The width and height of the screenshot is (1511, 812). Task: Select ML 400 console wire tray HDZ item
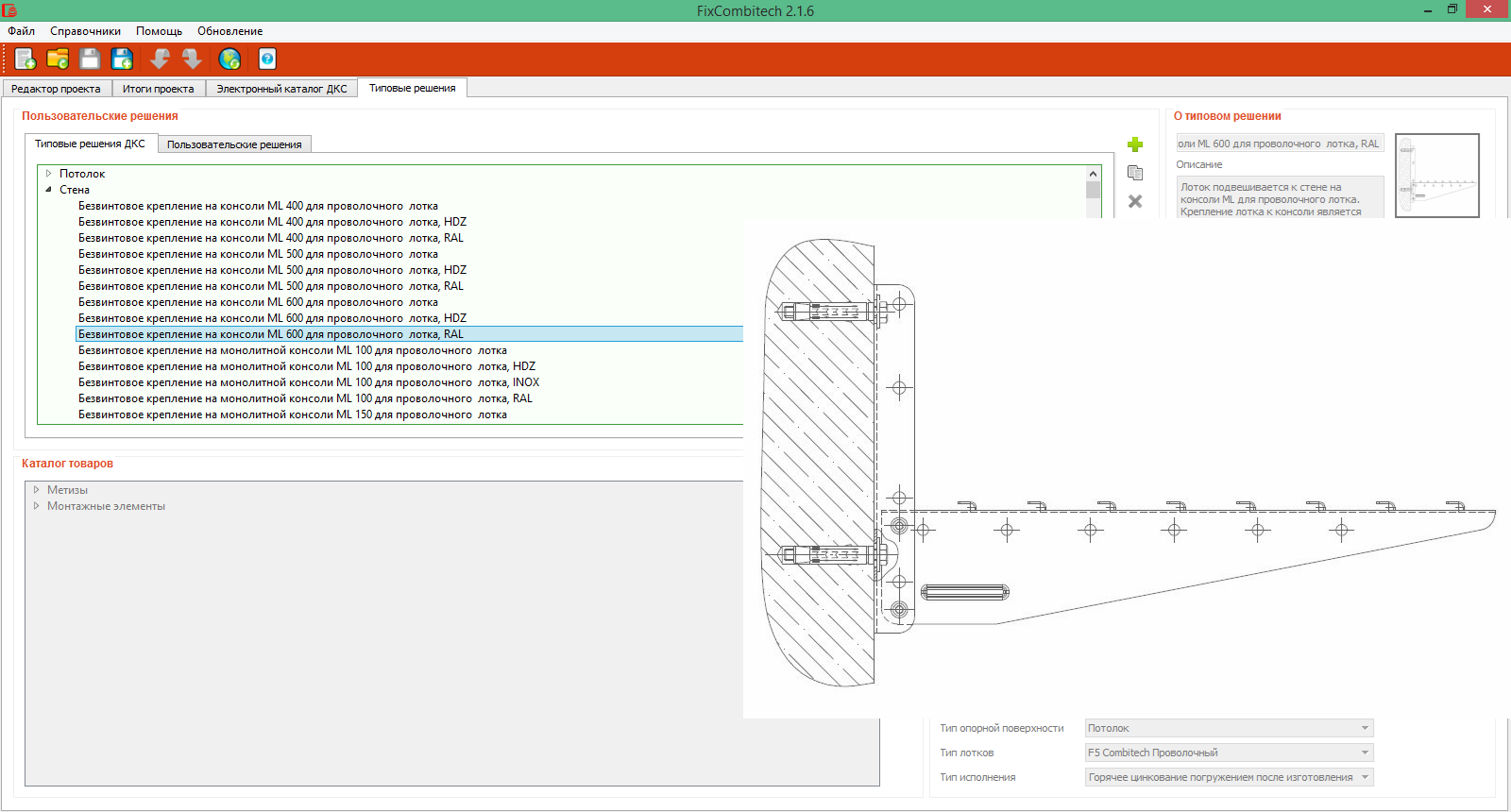pos(272,222)
